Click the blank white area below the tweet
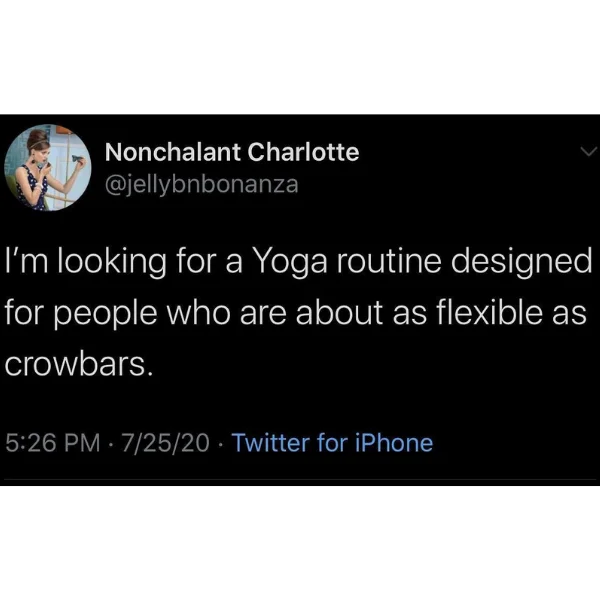600x600 pixels. 300,543
